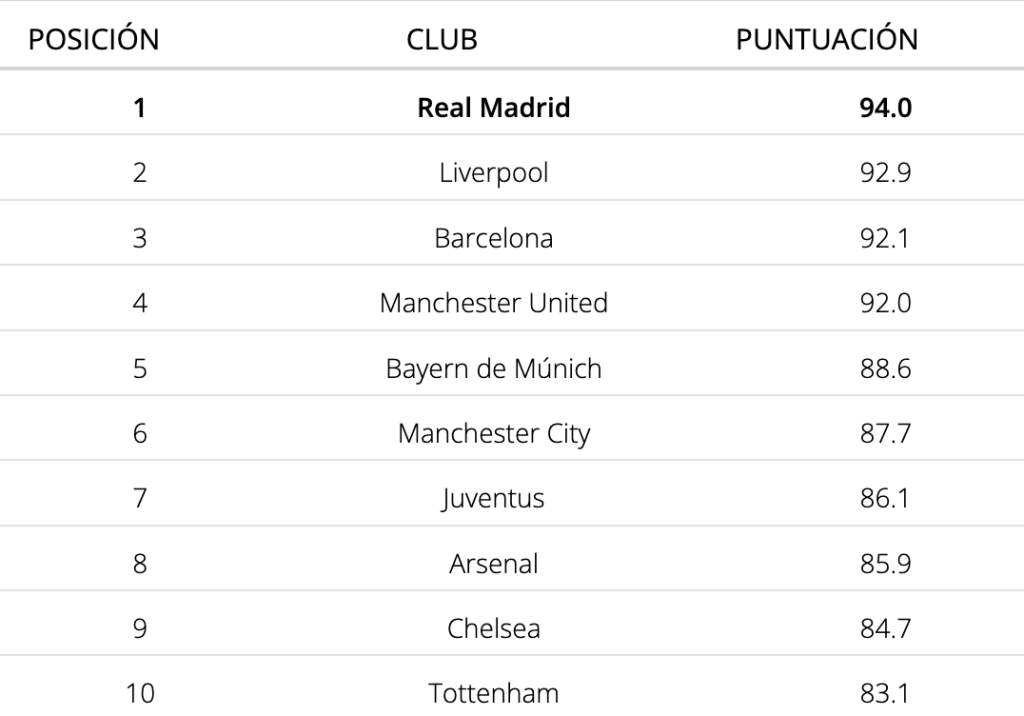This screenshot has height=716, width=1024.
Task: Select the 88.6 score cell
Action: (x=886, y=368)
